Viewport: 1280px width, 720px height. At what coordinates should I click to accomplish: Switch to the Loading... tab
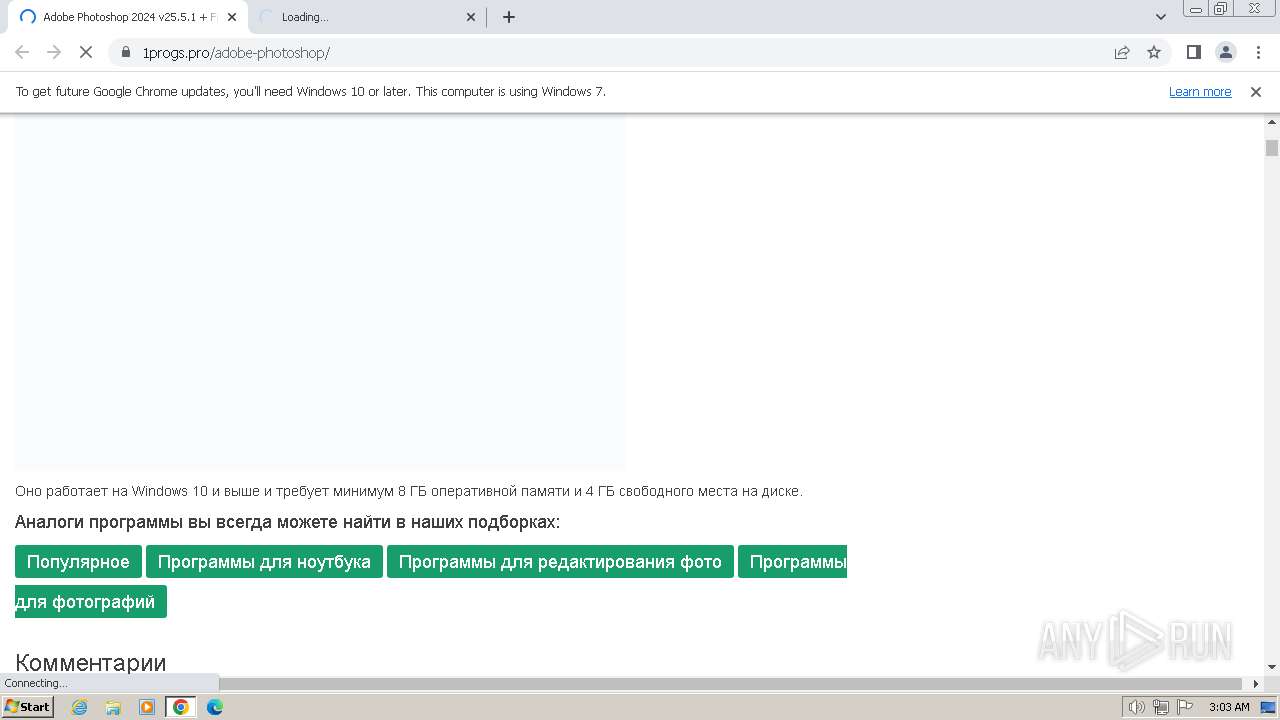365,17
